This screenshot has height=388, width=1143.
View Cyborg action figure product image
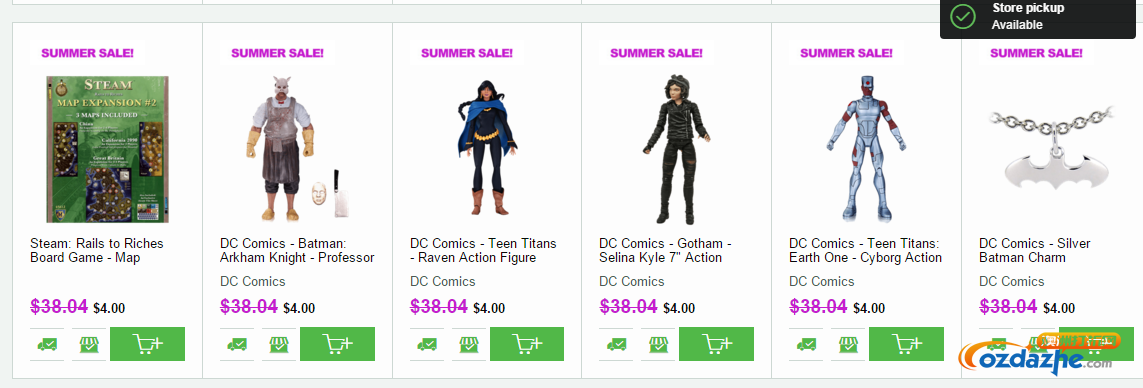pos(867,149)
